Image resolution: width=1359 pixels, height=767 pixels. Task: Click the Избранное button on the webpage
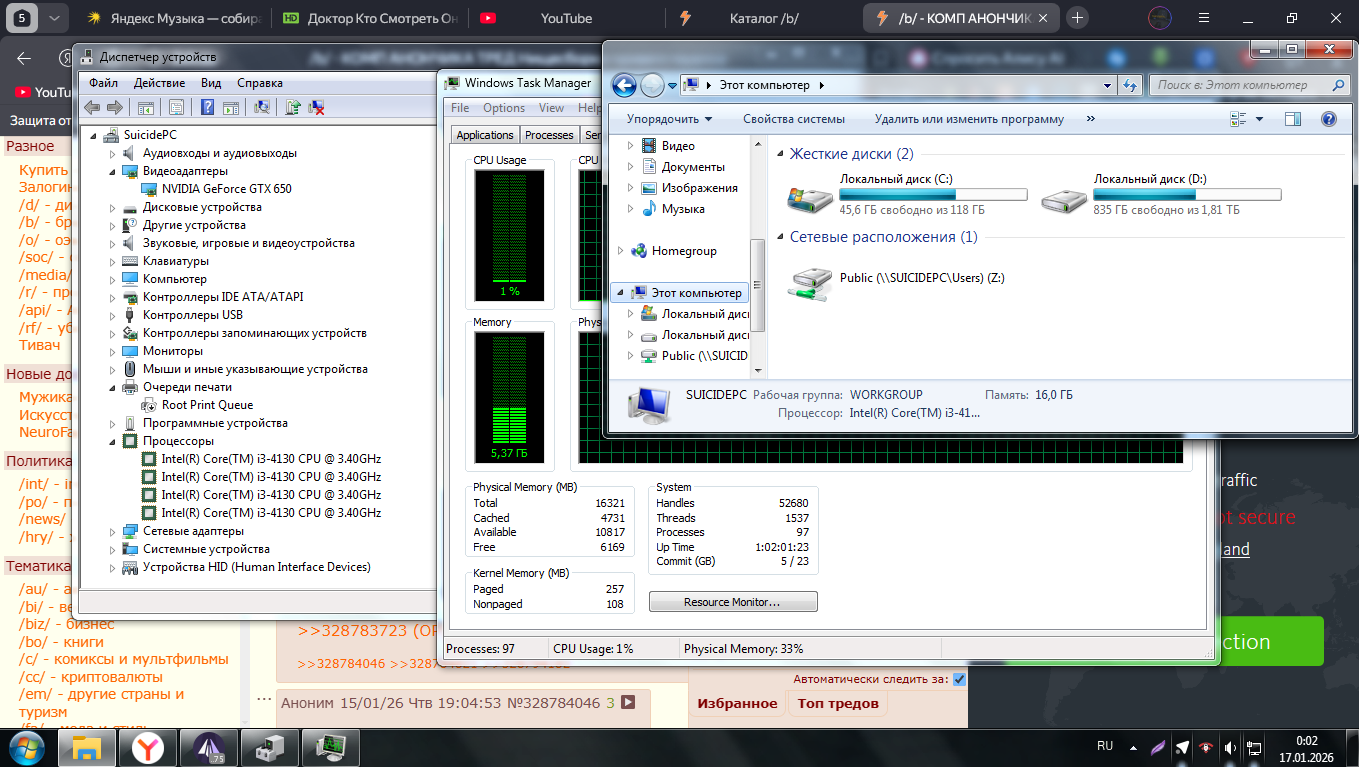pyautogui.click(x=737, y=703)
